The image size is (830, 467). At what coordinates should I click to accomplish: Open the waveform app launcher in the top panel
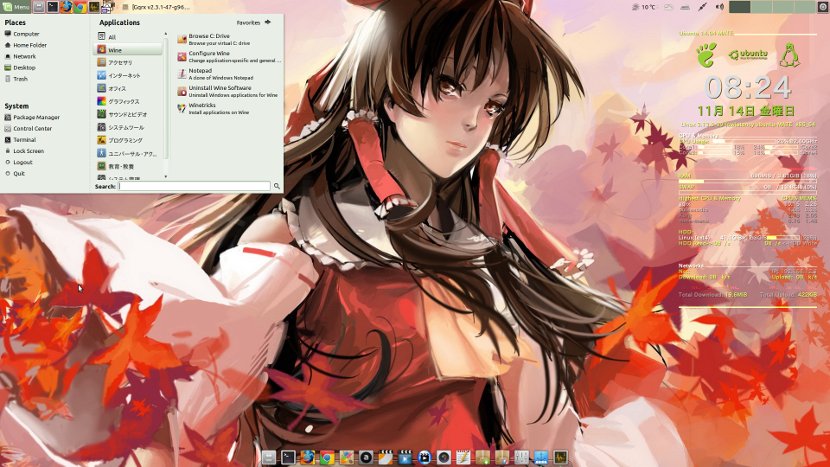(x=94, y=7)
